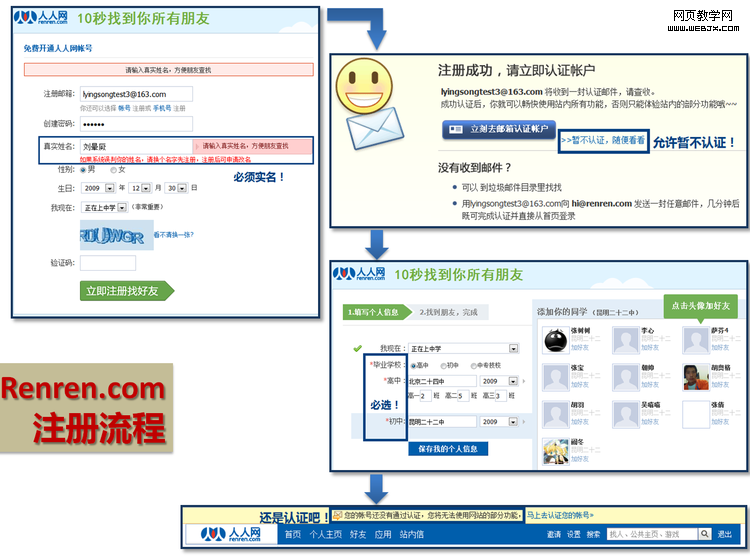The width and height of the screenshot is (750, 556).
Task: Click the 保存我的个人信息 button
Action: 448,449
